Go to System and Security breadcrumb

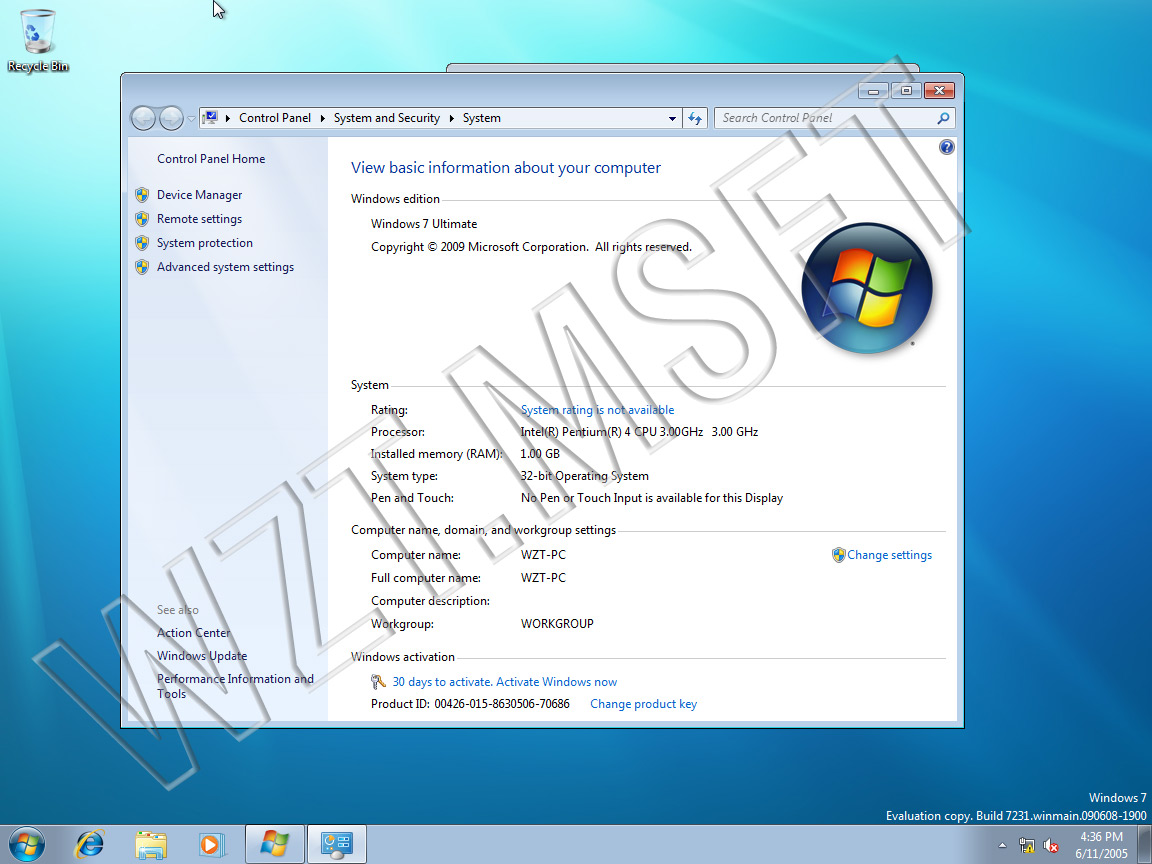click(386, 118)
